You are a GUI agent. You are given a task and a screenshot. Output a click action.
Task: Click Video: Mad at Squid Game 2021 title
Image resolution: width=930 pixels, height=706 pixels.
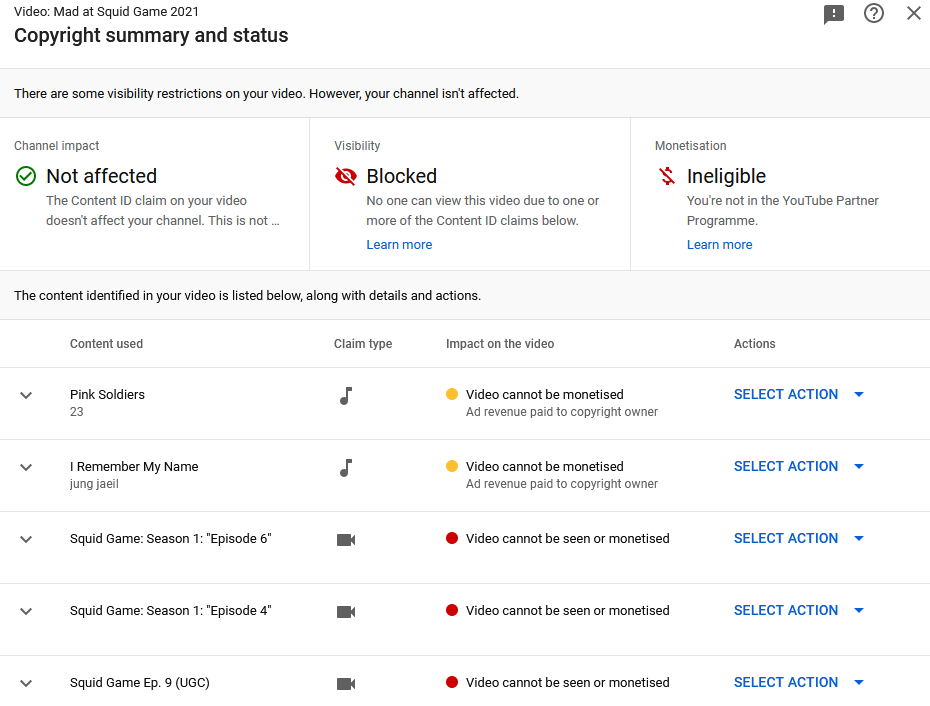click(x=107, y=12)
